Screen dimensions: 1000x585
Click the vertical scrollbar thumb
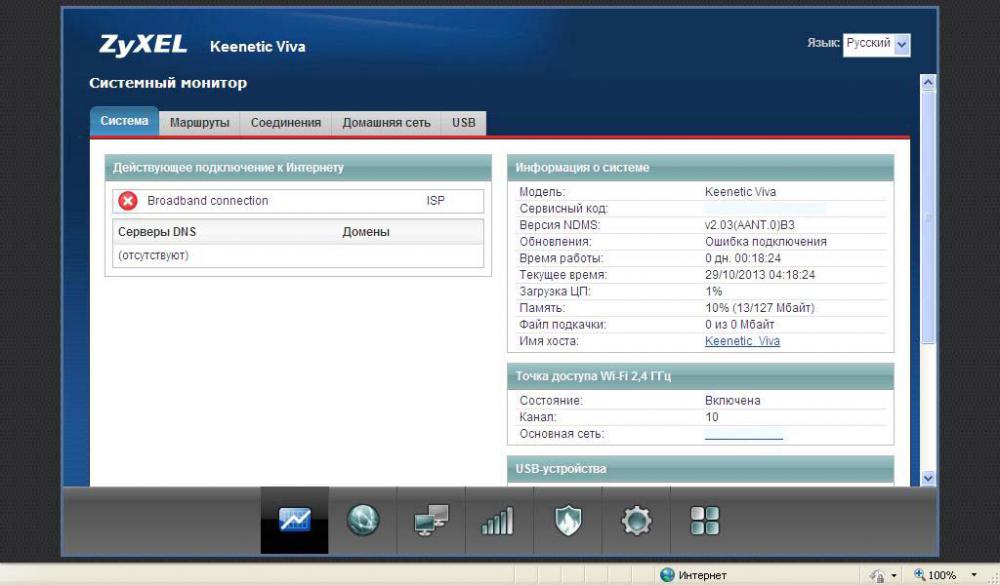pos(928,217)
